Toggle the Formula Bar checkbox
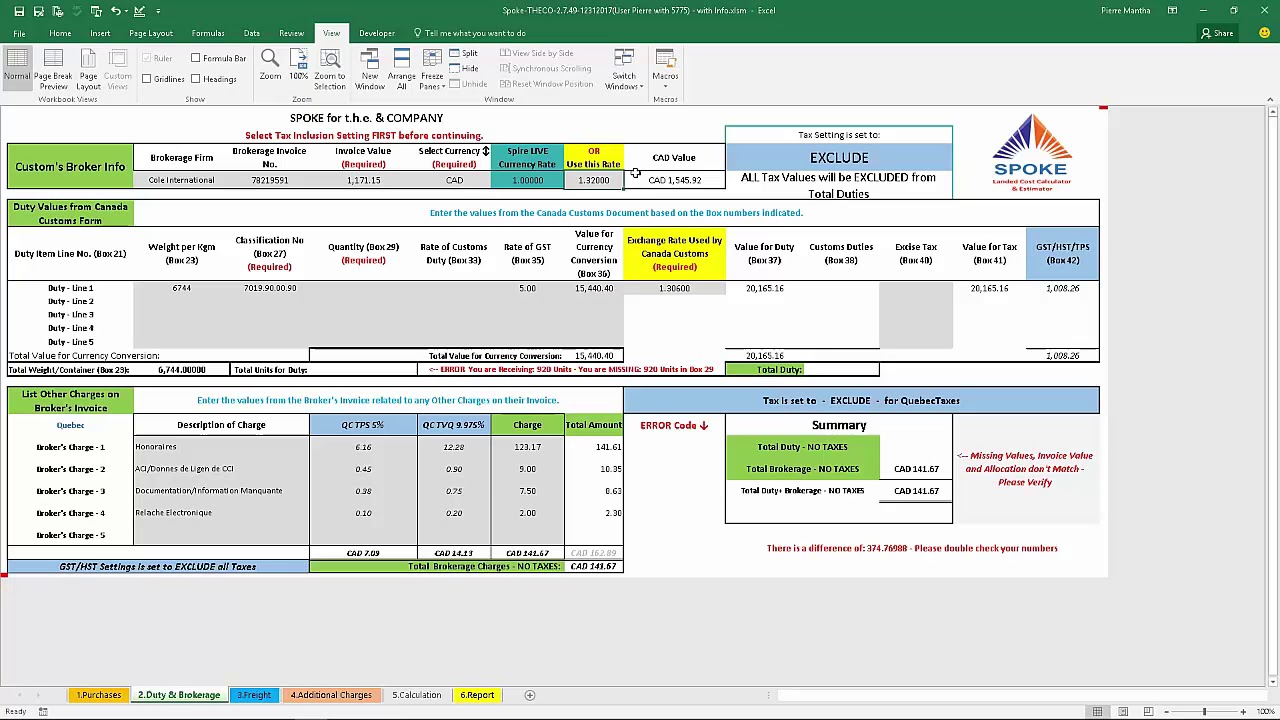 pyautogui.click(x=218, y=59)
